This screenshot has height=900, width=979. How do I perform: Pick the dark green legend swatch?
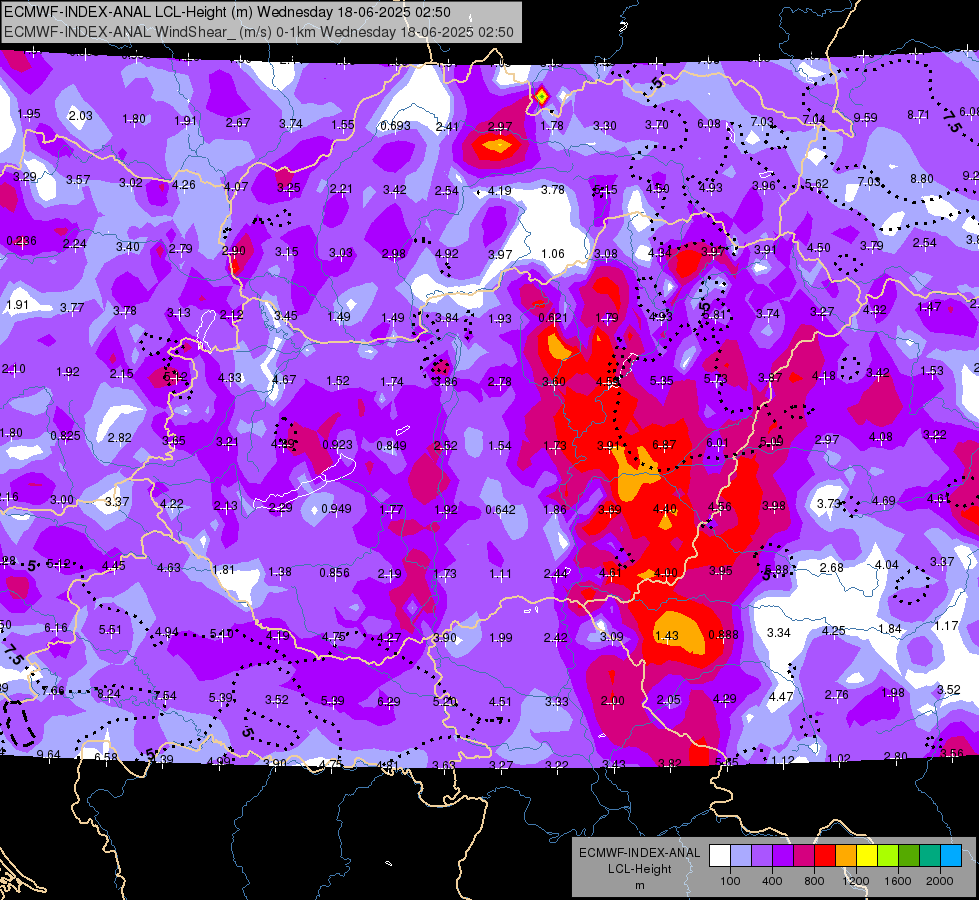[x=909, y=856]
